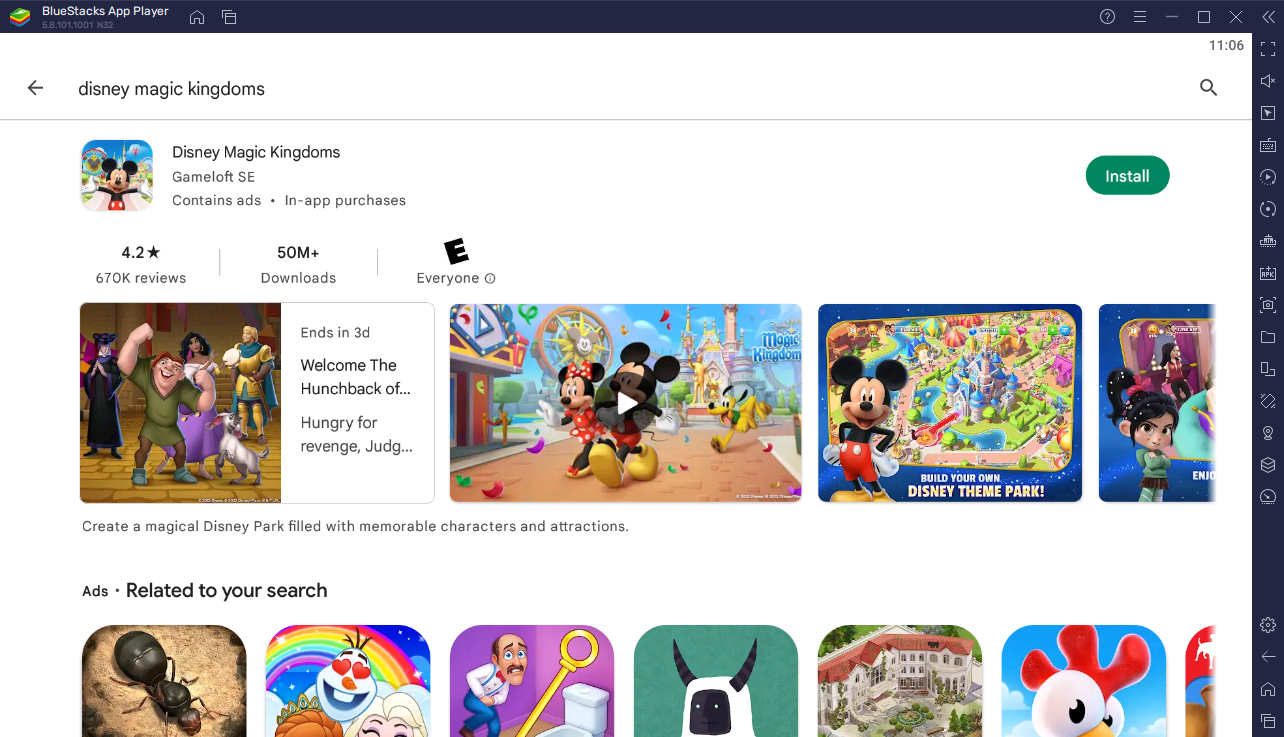Open BlueStacks settings gear icon
1284x737 pixels.
1268,625
